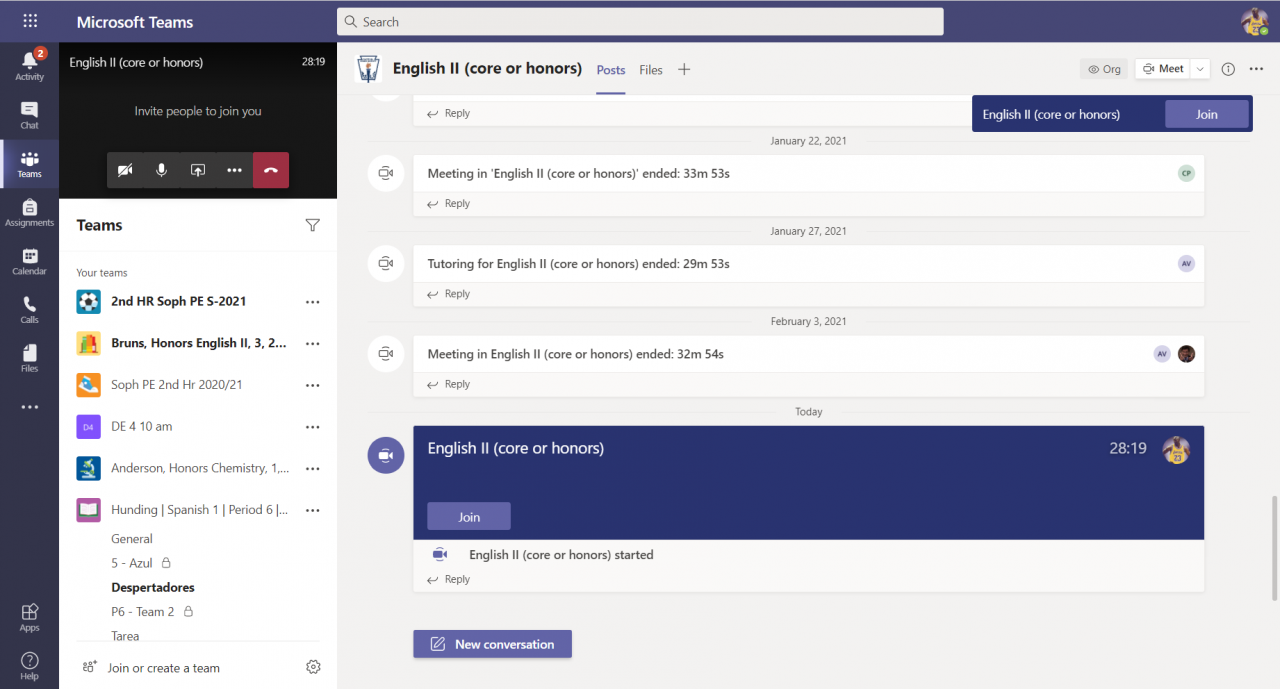More options for Anderson Honors Chemistry
This screenshot has width=1280, height=689.
click(313, 468)
